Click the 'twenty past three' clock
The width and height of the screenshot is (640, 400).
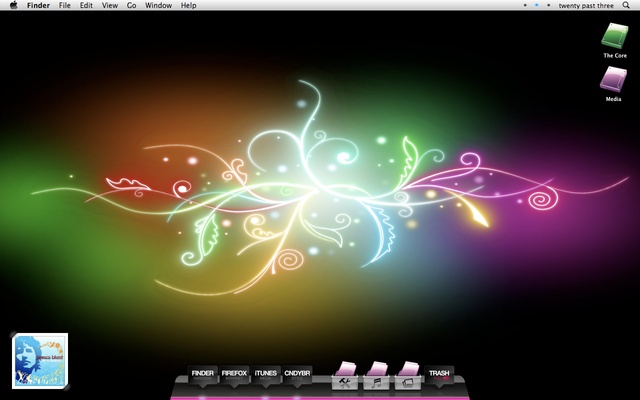point(587,5)
